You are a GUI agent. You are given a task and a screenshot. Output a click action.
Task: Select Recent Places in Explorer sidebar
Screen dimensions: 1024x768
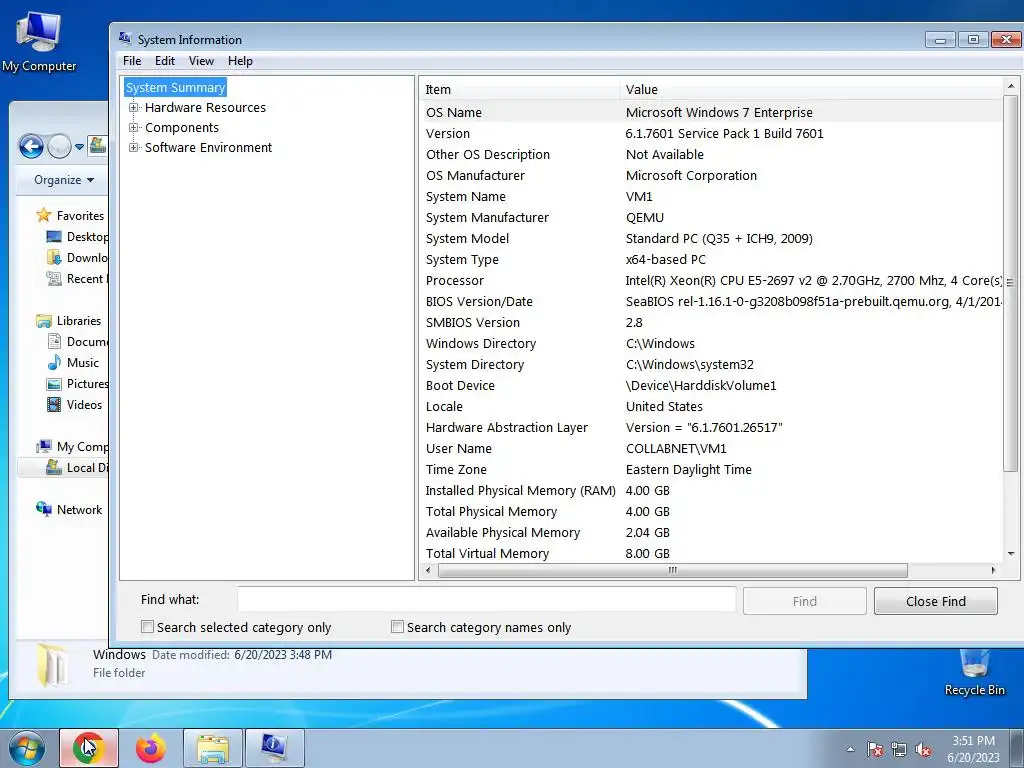coord(77,279)
